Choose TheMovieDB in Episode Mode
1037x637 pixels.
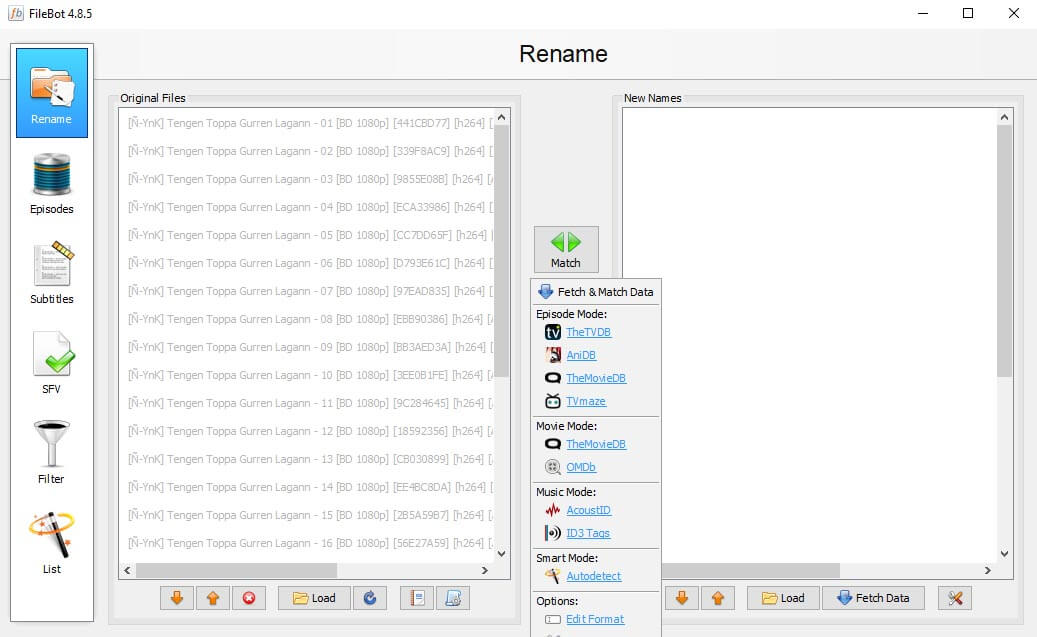(595, 378)
